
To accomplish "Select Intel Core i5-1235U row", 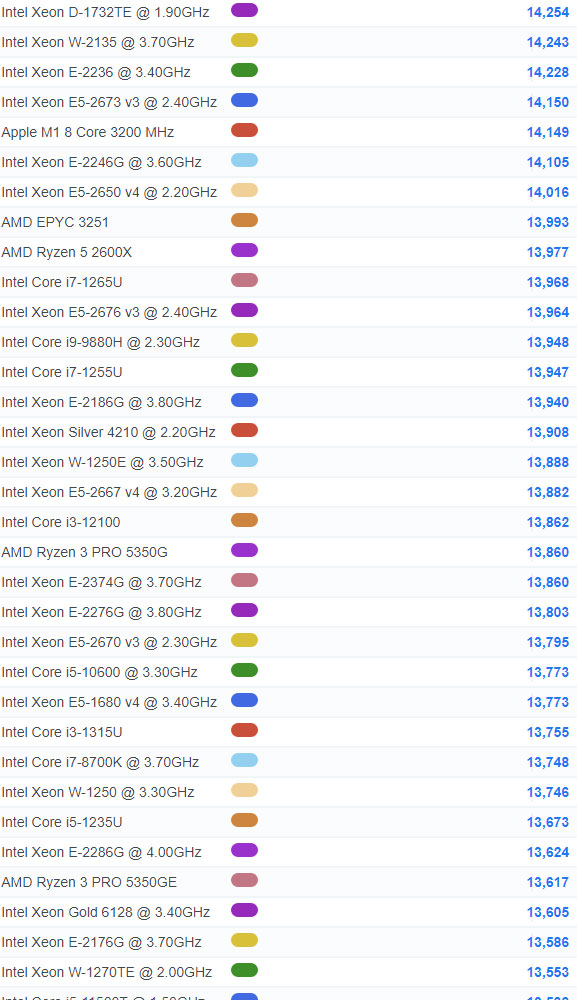I will click(x=288, y=821).
